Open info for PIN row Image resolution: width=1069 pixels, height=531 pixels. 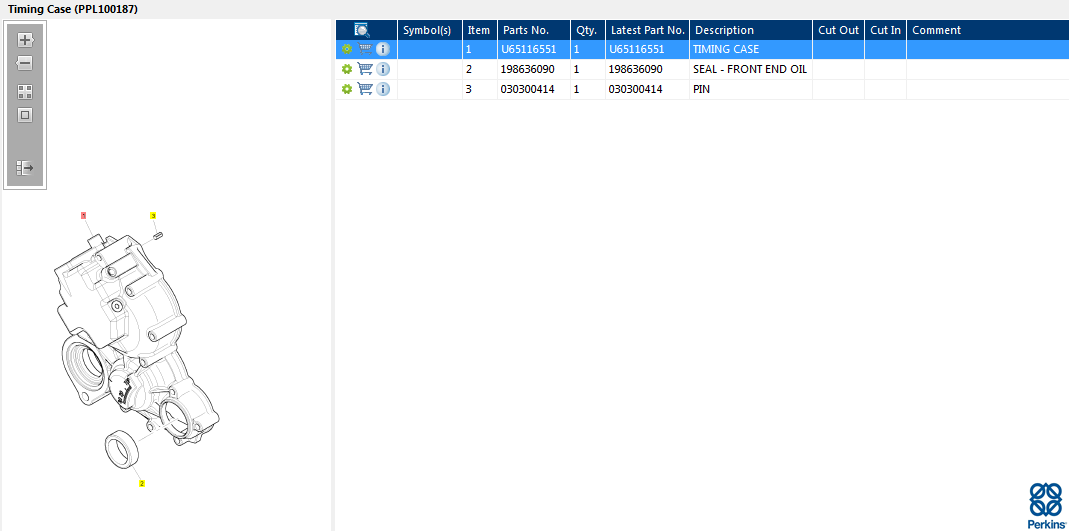click(383, 89)
